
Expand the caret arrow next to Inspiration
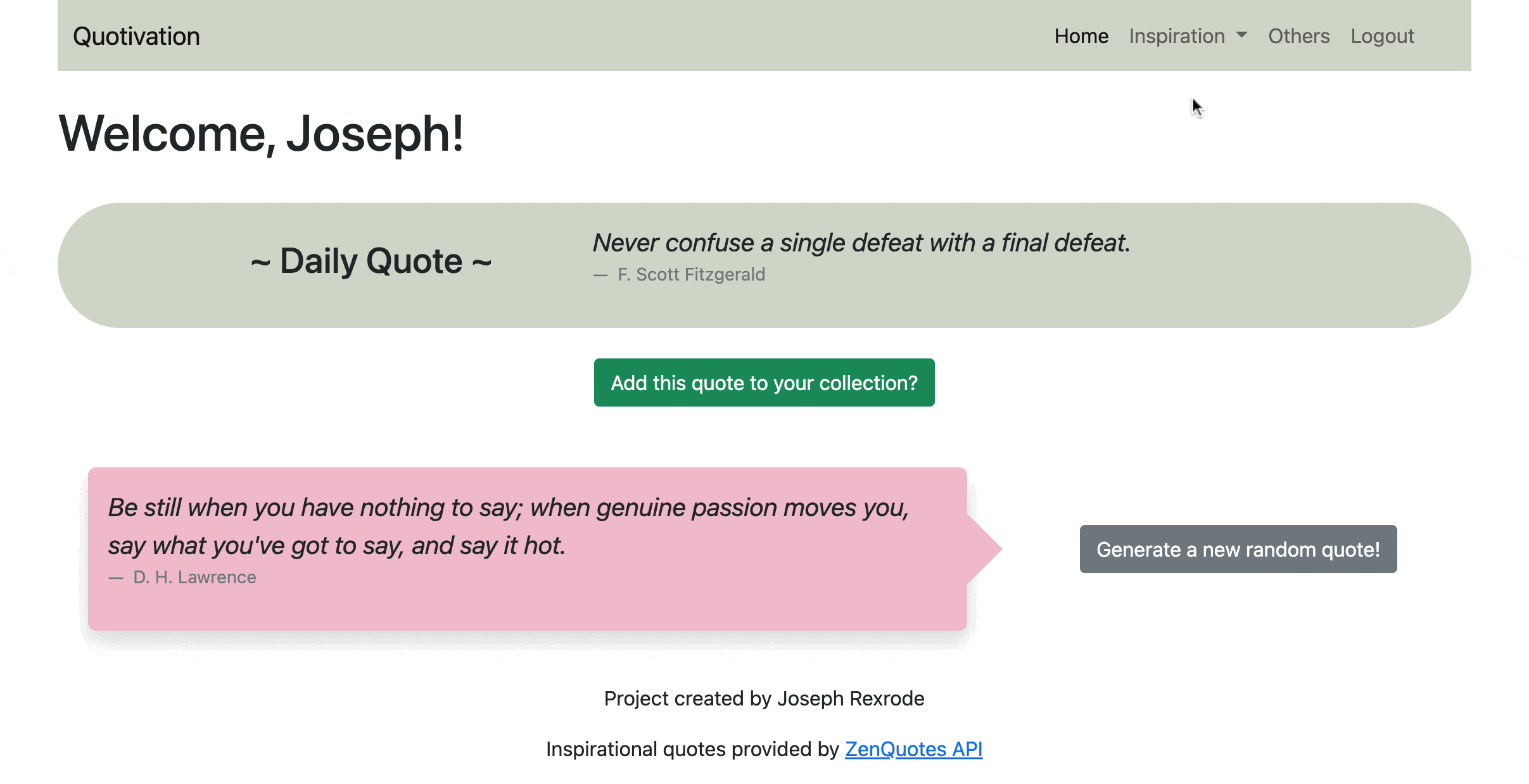click(1241, 36)
